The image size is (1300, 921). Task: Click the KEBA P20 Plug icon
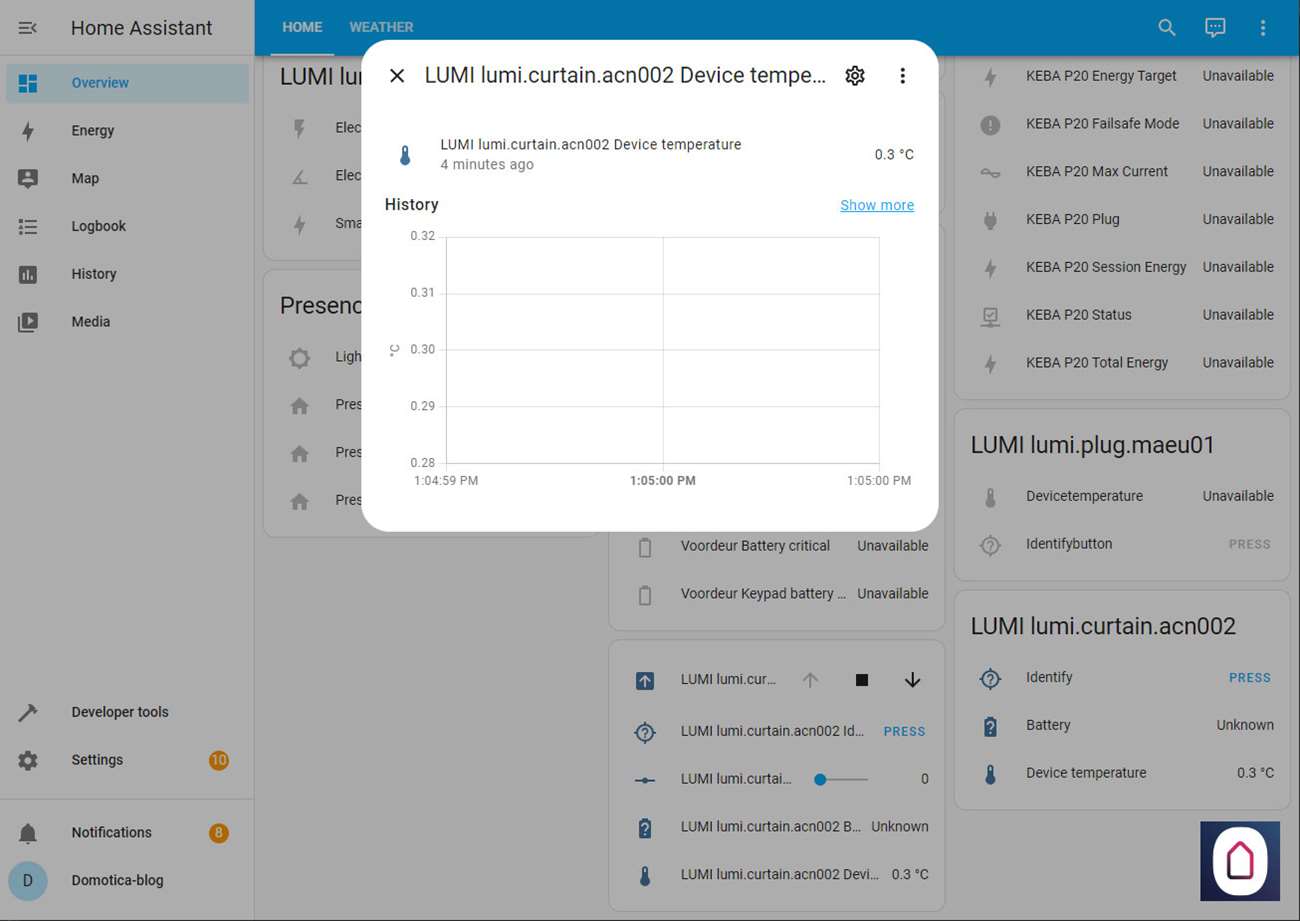(990, 219)
